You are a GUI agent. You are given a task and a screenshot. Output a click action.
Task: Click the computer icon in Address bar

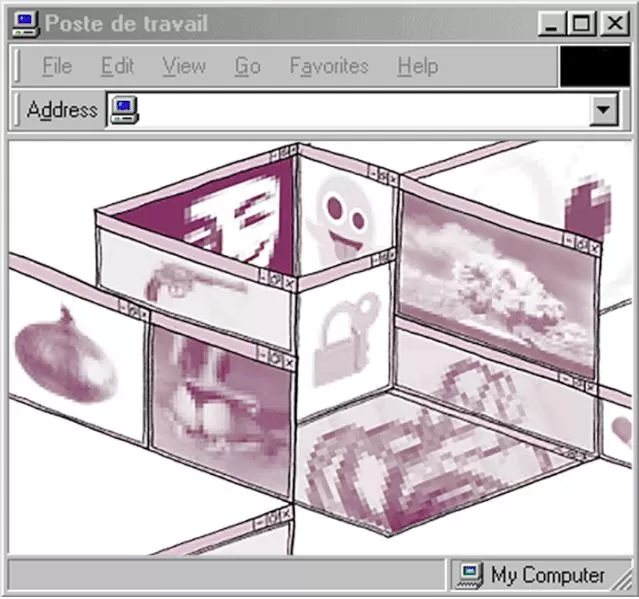point(125,110)
